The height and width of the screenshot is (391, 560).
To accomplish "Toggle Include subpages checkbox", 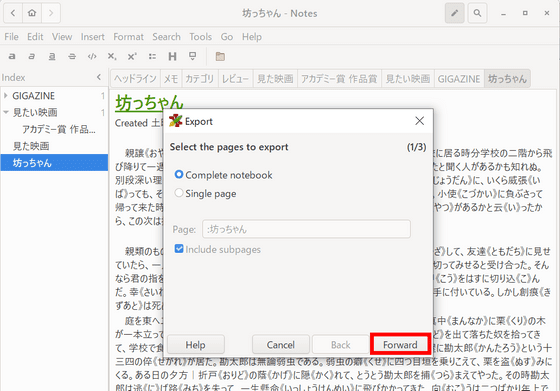I will pyautogui.click(x=218, y=249).
